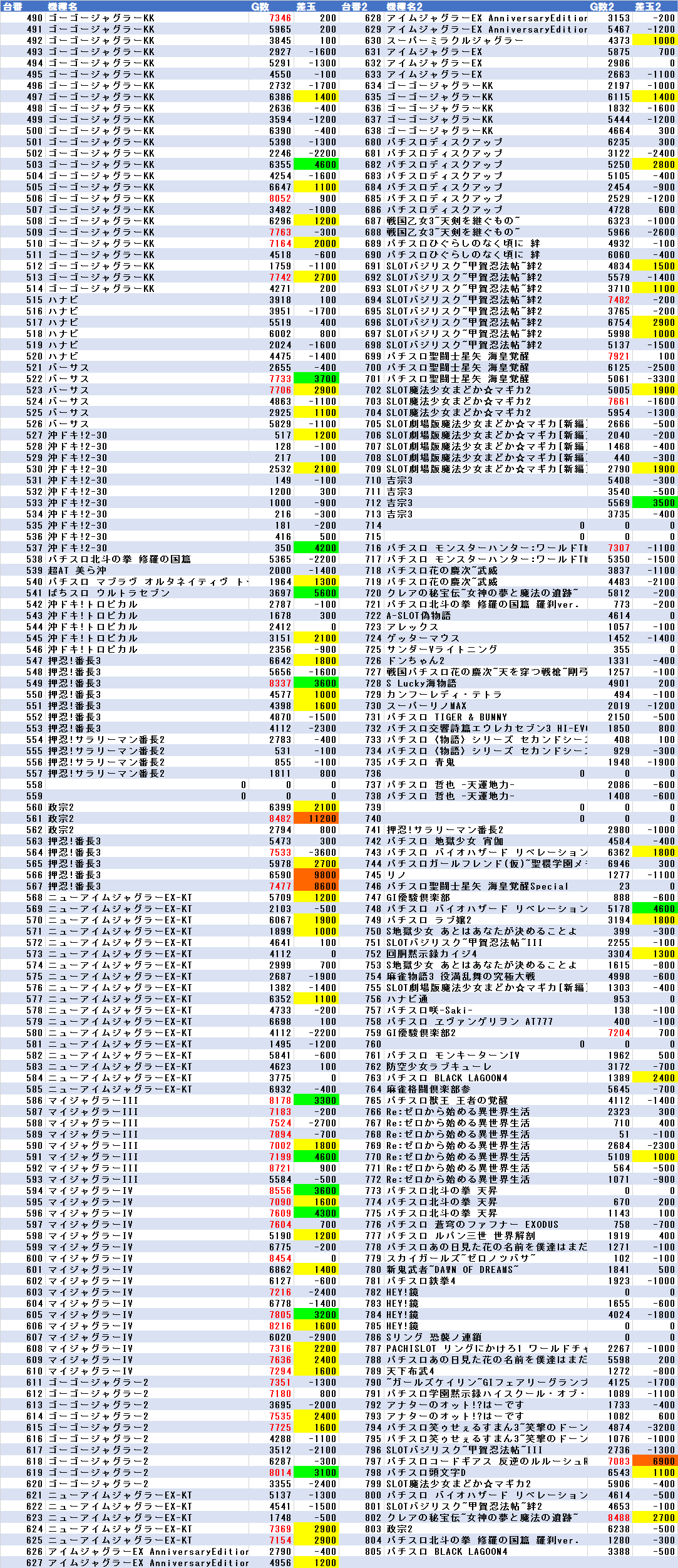Click the A-SLOT偽物語 cell
The width and height of the screenshot is (678, 1568).
click(485, 615)
